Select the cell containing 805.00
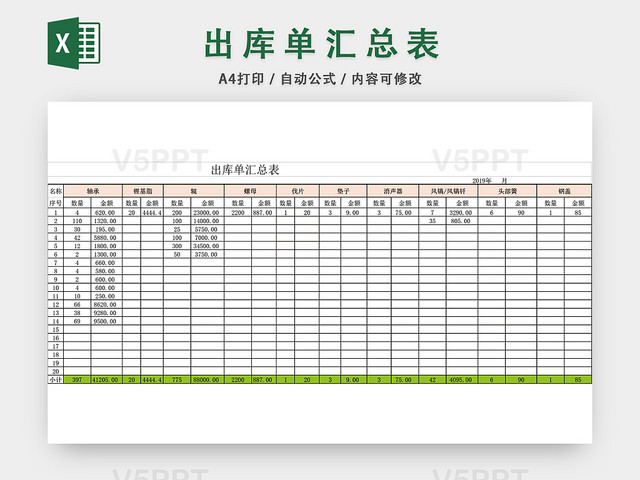640x480 pixels. pos(462,221)
